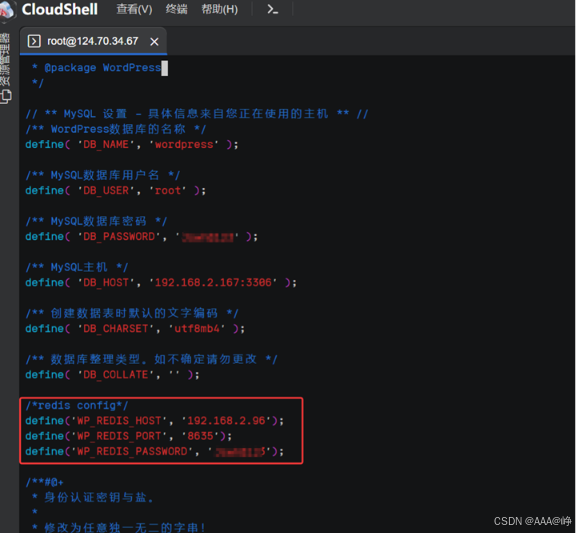The width and height of the screenshot is (576, 533).
Task: Click the 'DB_NAME' define line
Action: [x=132, y=144]
